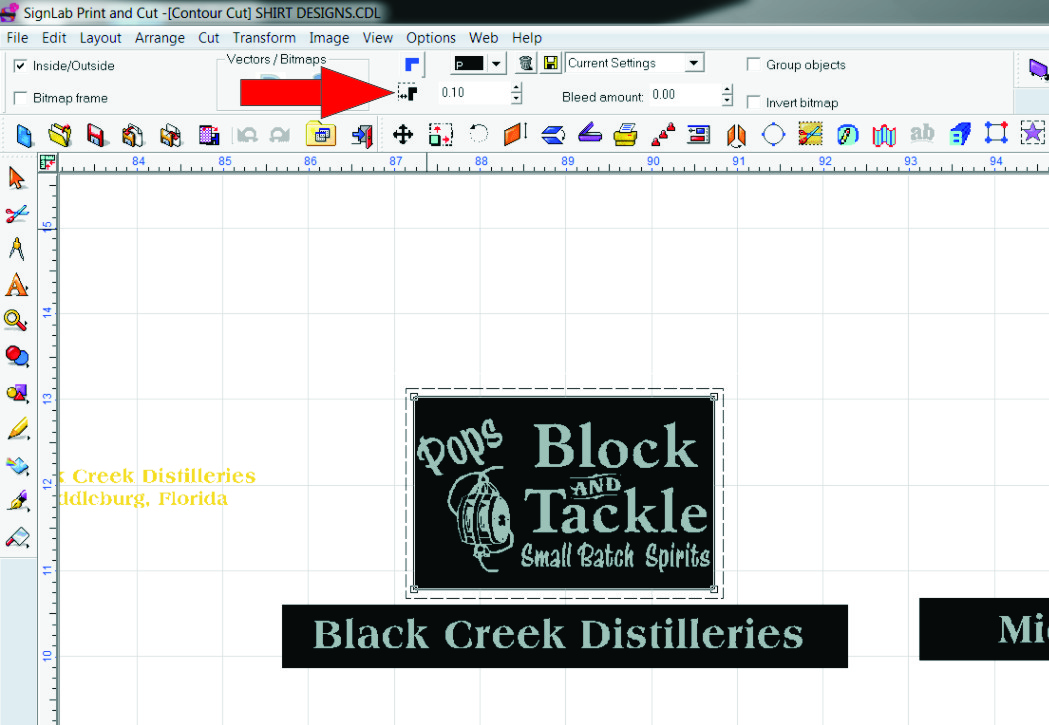
Task: Click the rotate circle arrow icon
Action: [x=478, y=134]
